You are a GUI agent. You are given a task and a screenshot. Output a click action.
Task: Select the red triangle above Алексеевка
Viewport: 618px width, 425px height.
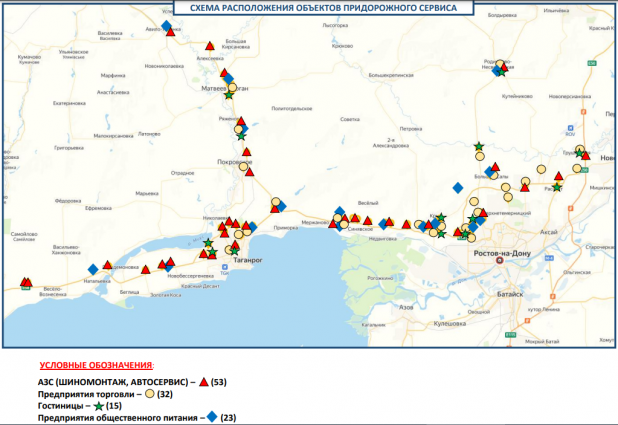[x=210, y=46]
